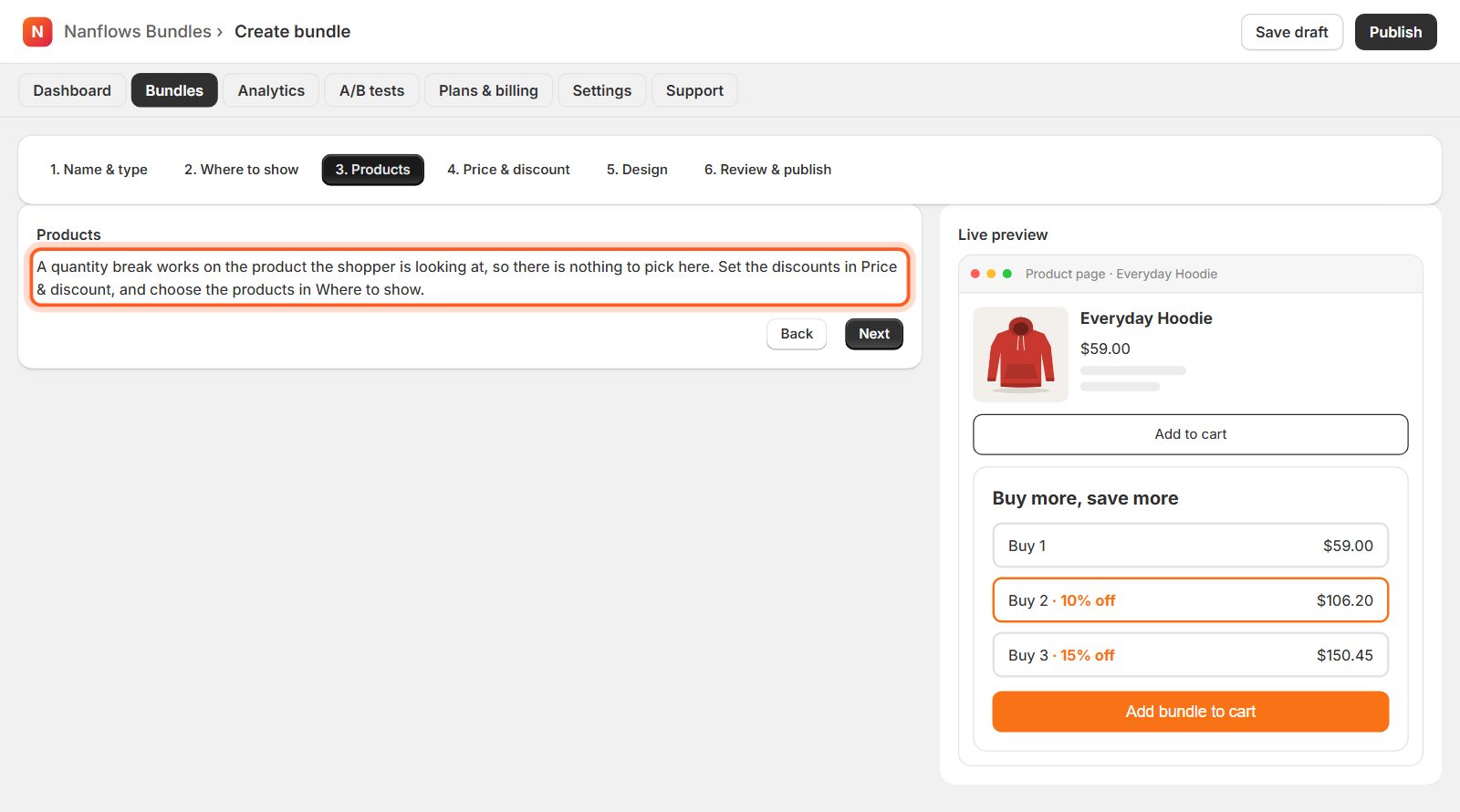Click the Everyday Hoodie product title

pyautogui.click(x=1146, y=318)
